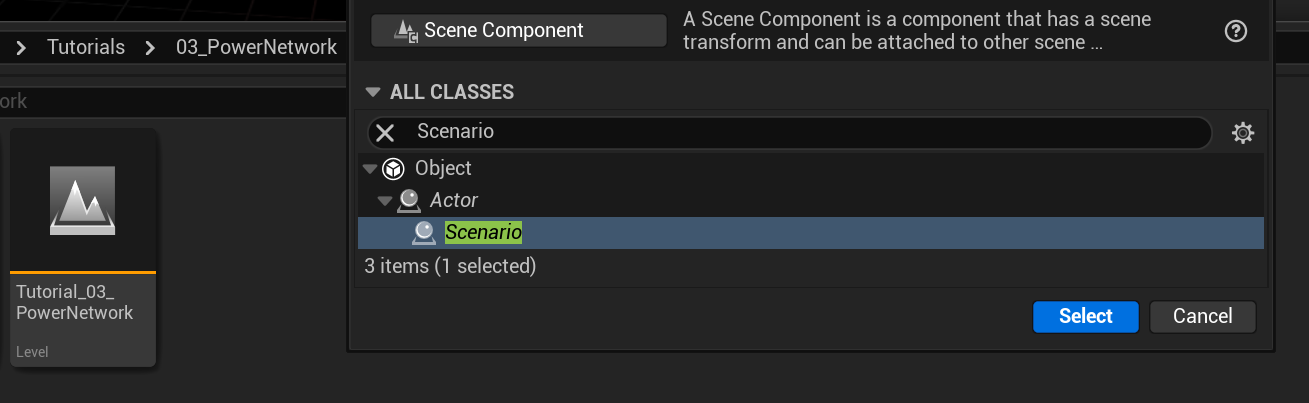Click the 03_PowerNetwork breadcrumb
The width and height of the screenshot is (1309, 403).
point(256,47)
